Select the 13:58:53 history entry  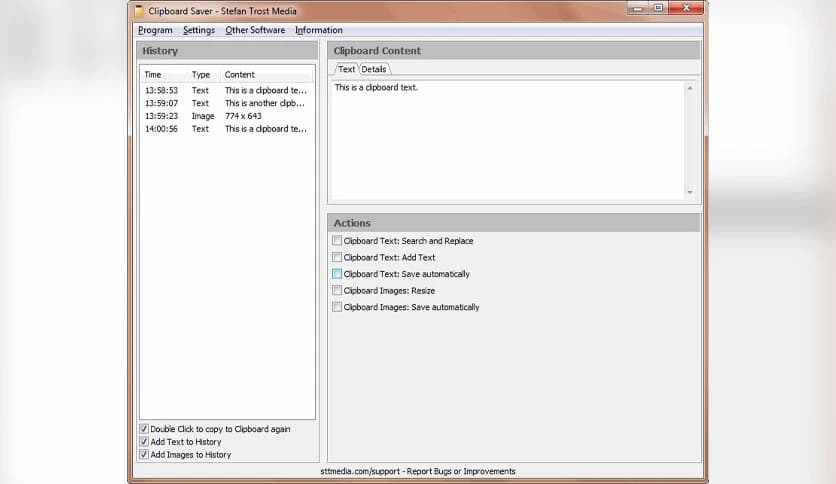coord(227,91)
